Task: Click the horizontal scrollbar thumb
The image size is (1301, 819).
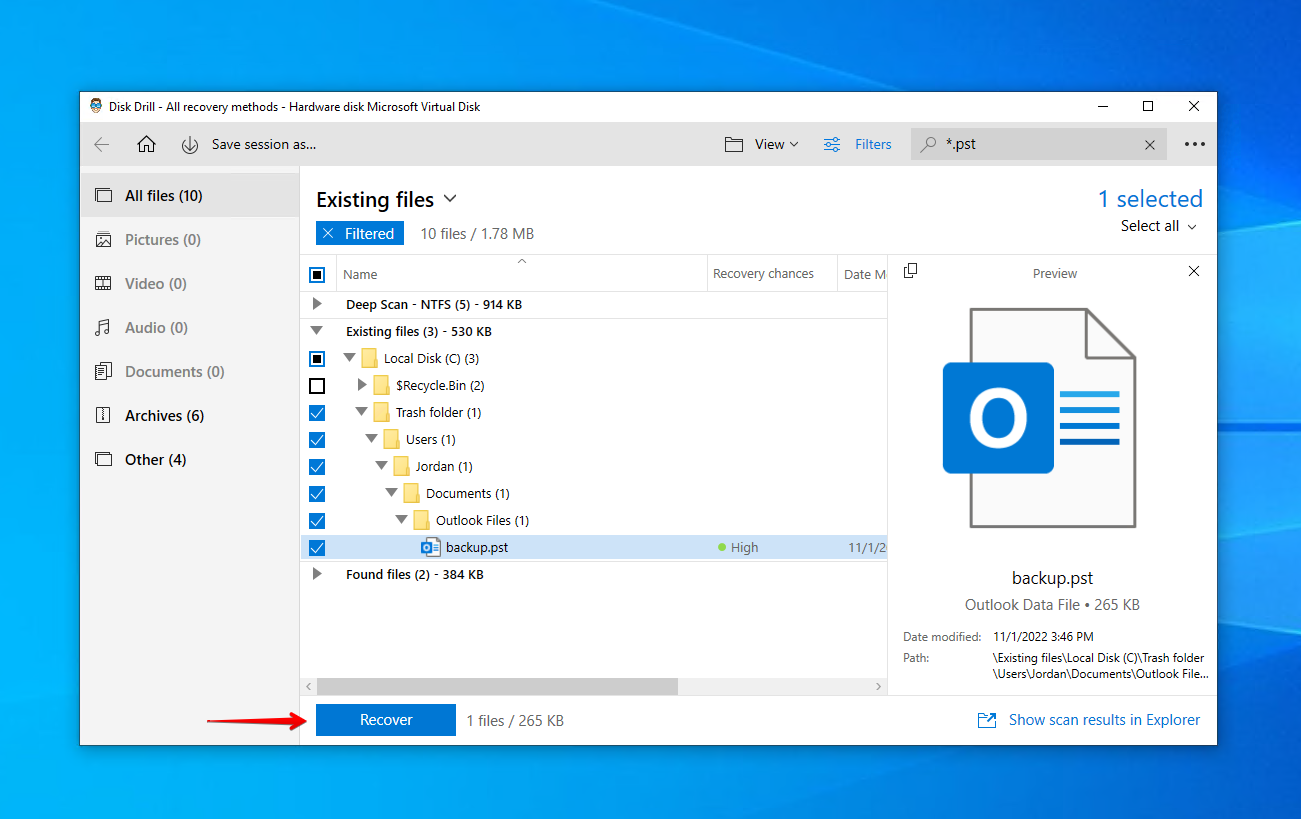Action: coord(498,687)
